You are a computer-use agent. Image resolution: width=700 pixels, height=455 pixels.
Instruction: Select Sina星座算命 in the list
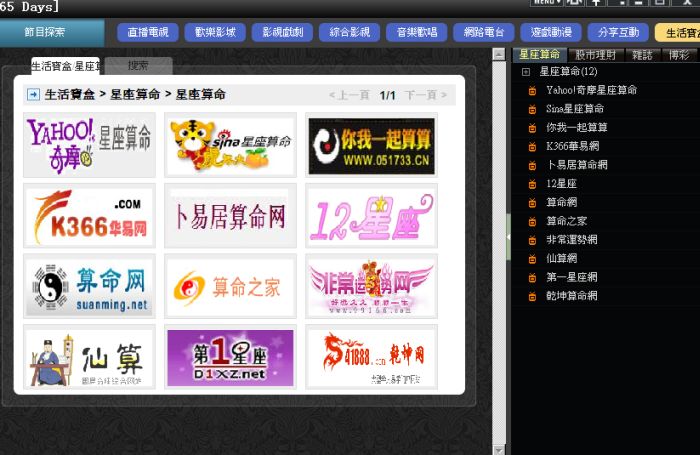coord(575,109)
